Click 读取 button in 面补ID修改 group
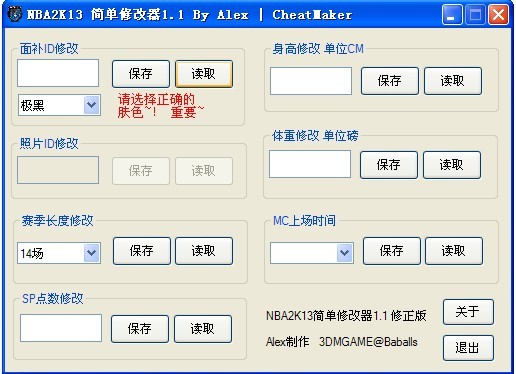The image size is (516, 374). point(204,74)
